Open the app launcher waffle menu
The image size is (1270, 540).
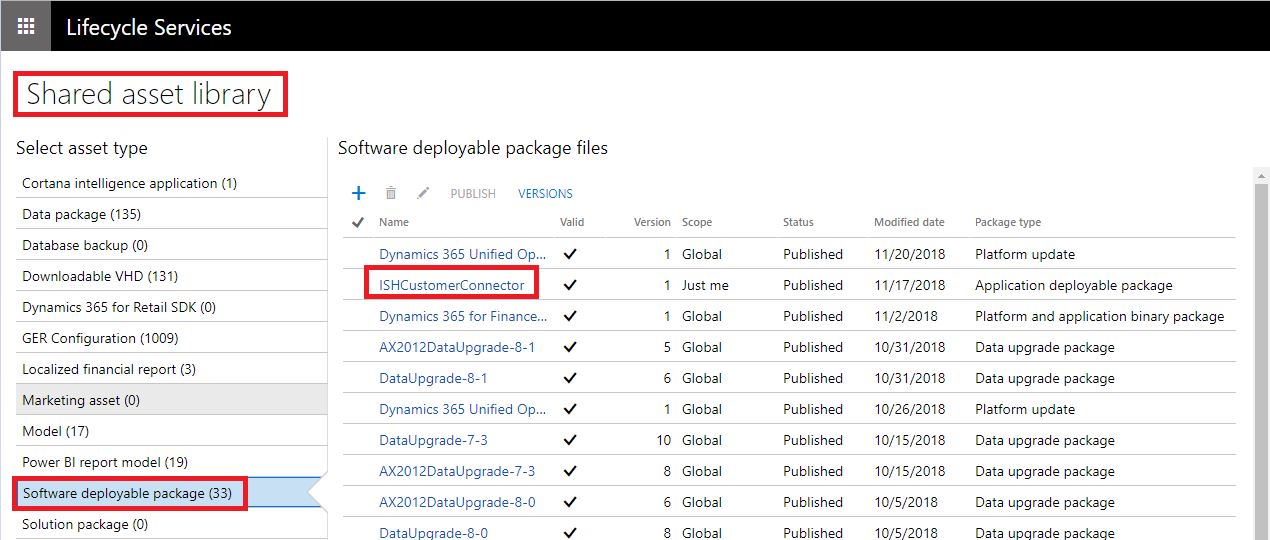pyautogui.click(x=26, y=26)
